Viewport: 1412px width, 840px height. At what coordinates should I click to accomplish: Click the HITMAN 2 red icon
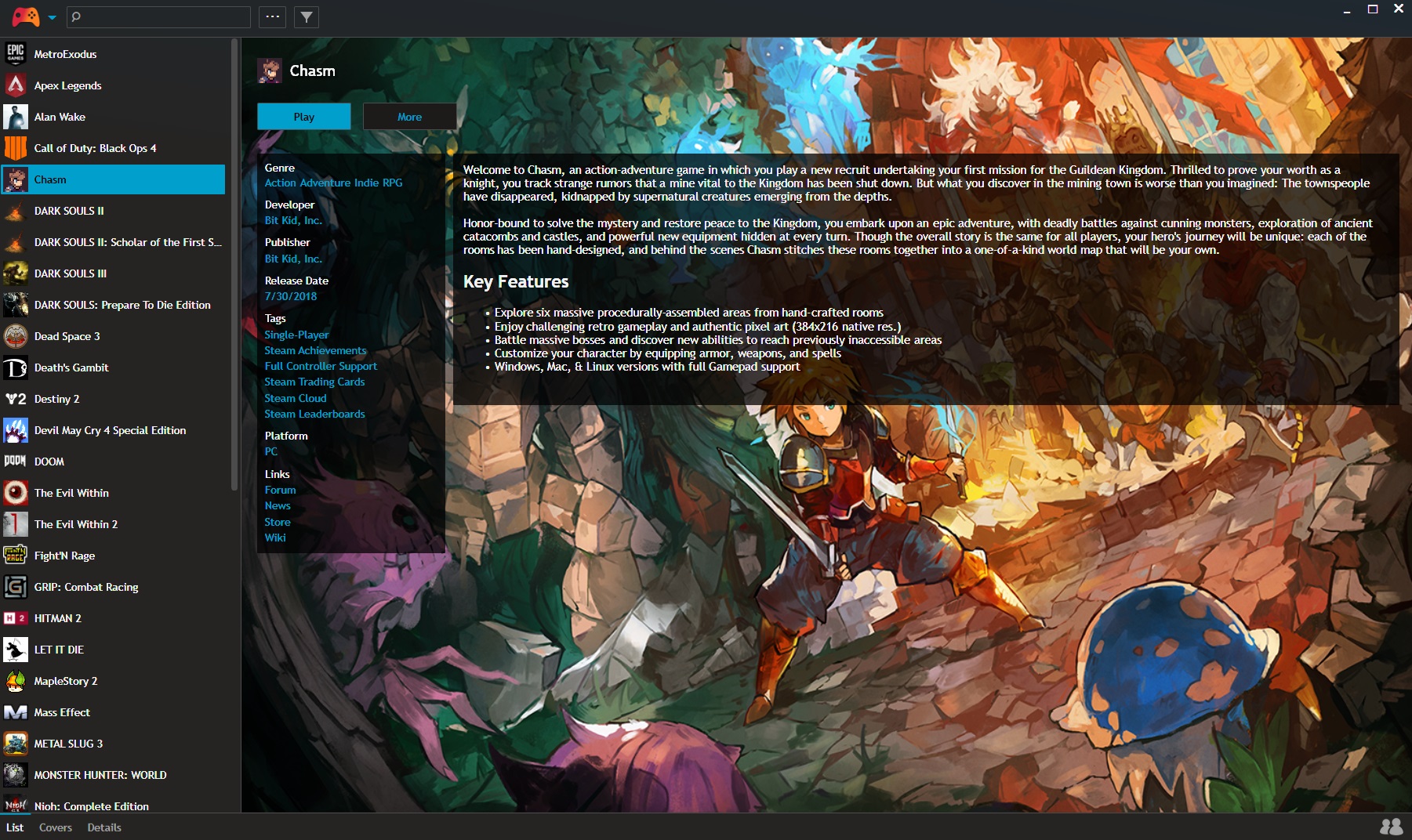click(x=16, y=618)
